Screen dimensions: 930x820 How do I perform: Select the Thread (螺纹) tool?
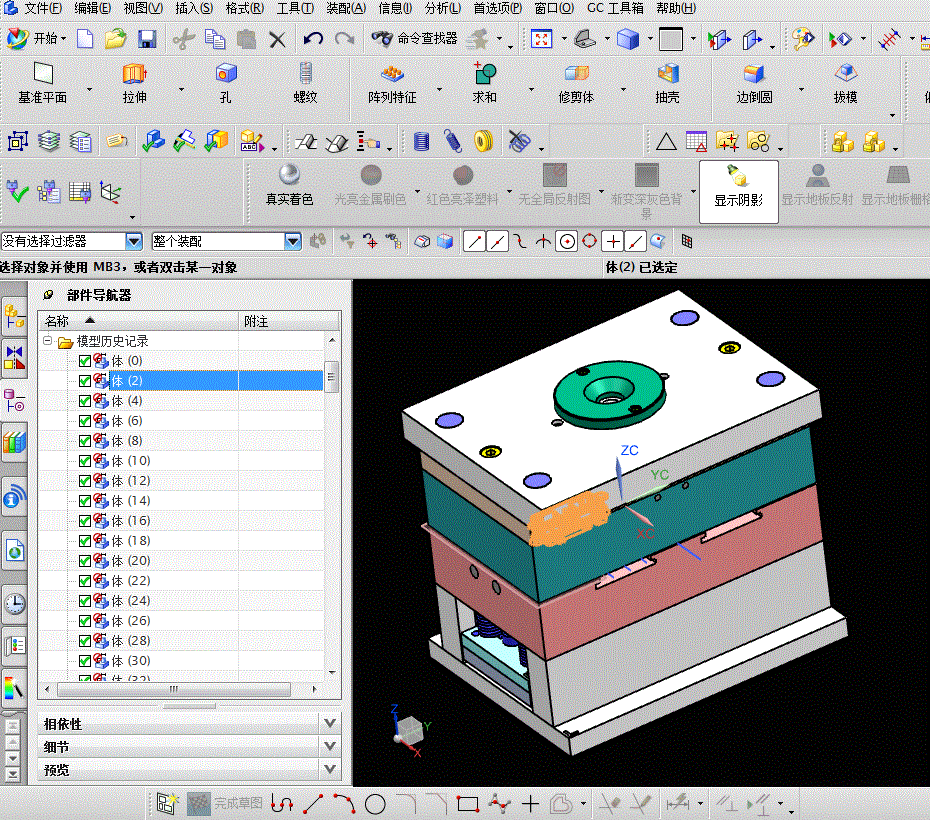click(x=305, y=83)
